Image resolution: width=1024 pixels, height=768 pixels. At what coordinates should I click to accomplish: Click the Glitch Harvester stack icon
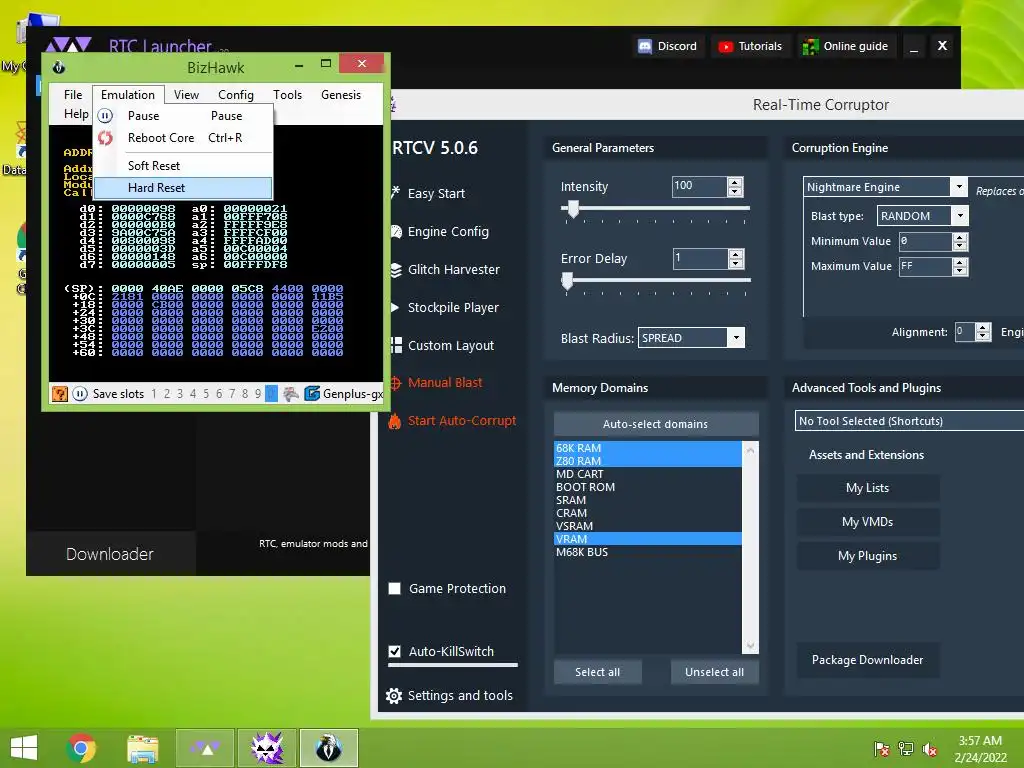[x=396, y=270]
